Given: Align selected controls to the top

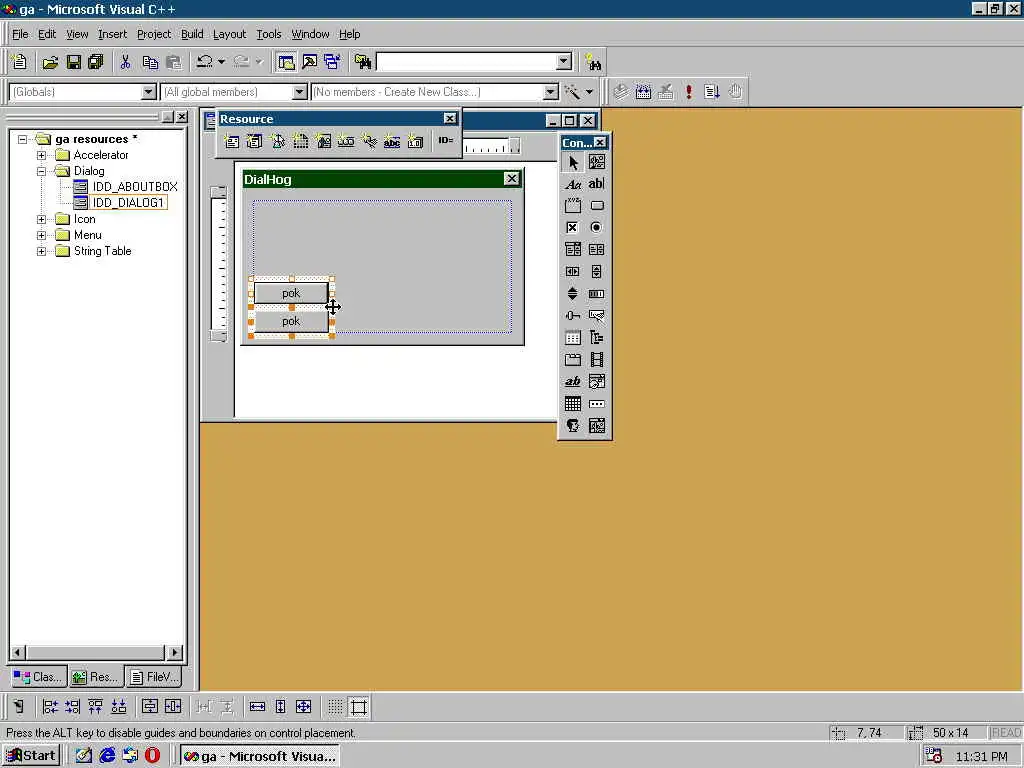Looking at the screenshot, I should click(95, 707).
